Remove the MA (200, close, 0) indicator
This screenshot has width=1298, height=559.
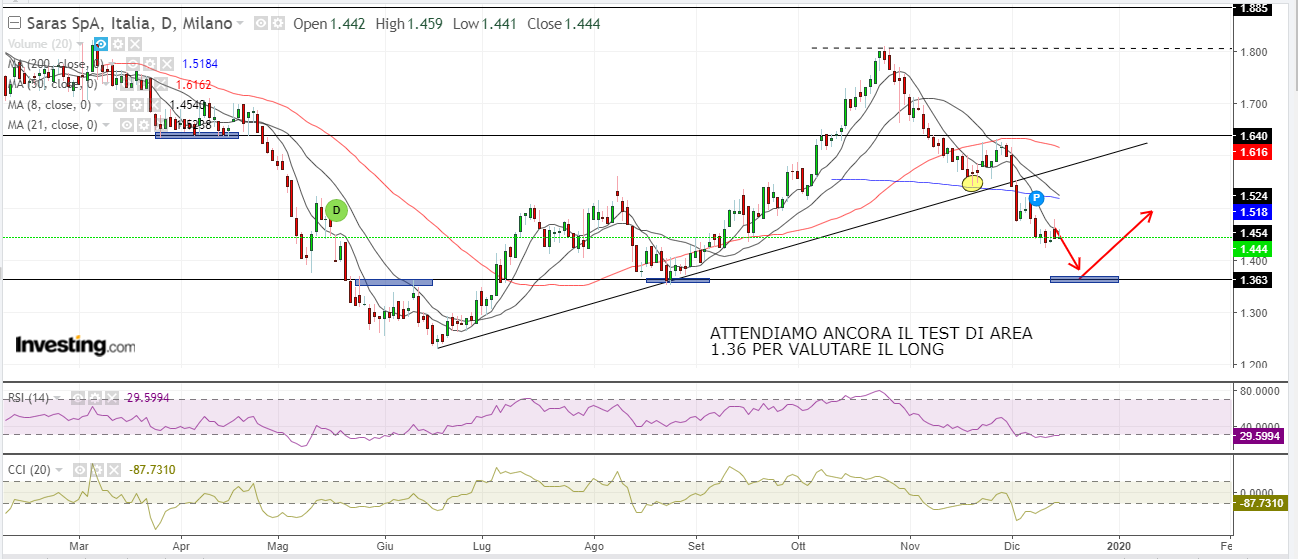167,64
